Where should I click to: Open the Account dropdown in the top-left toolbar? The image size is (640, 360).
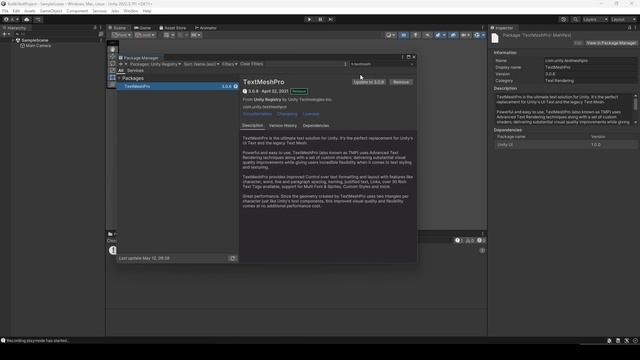(11, 19)
